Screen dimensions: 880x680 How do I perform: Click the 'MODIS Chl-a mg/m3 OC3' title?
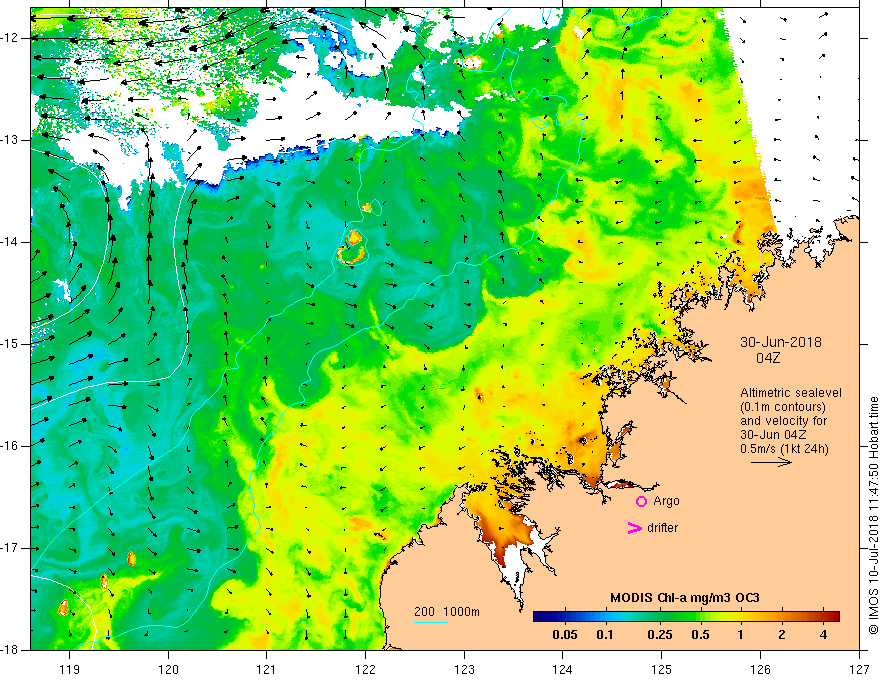coord(685,598)
